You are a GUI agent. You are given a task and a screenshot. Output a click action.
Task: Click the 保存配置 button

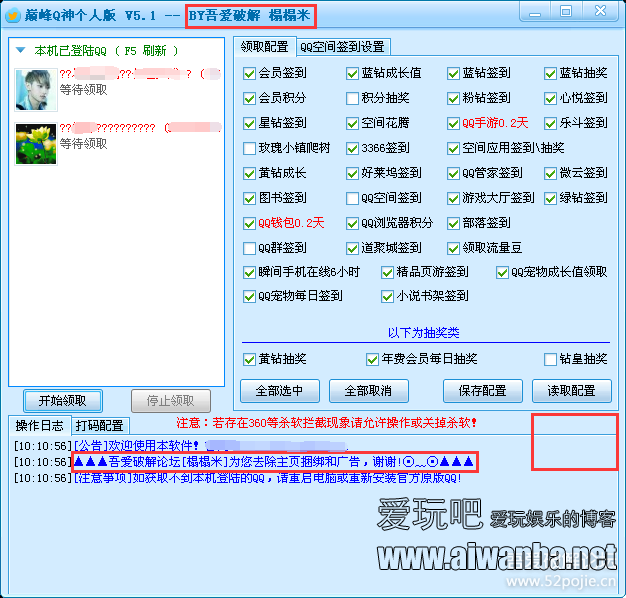click(483, 391)
